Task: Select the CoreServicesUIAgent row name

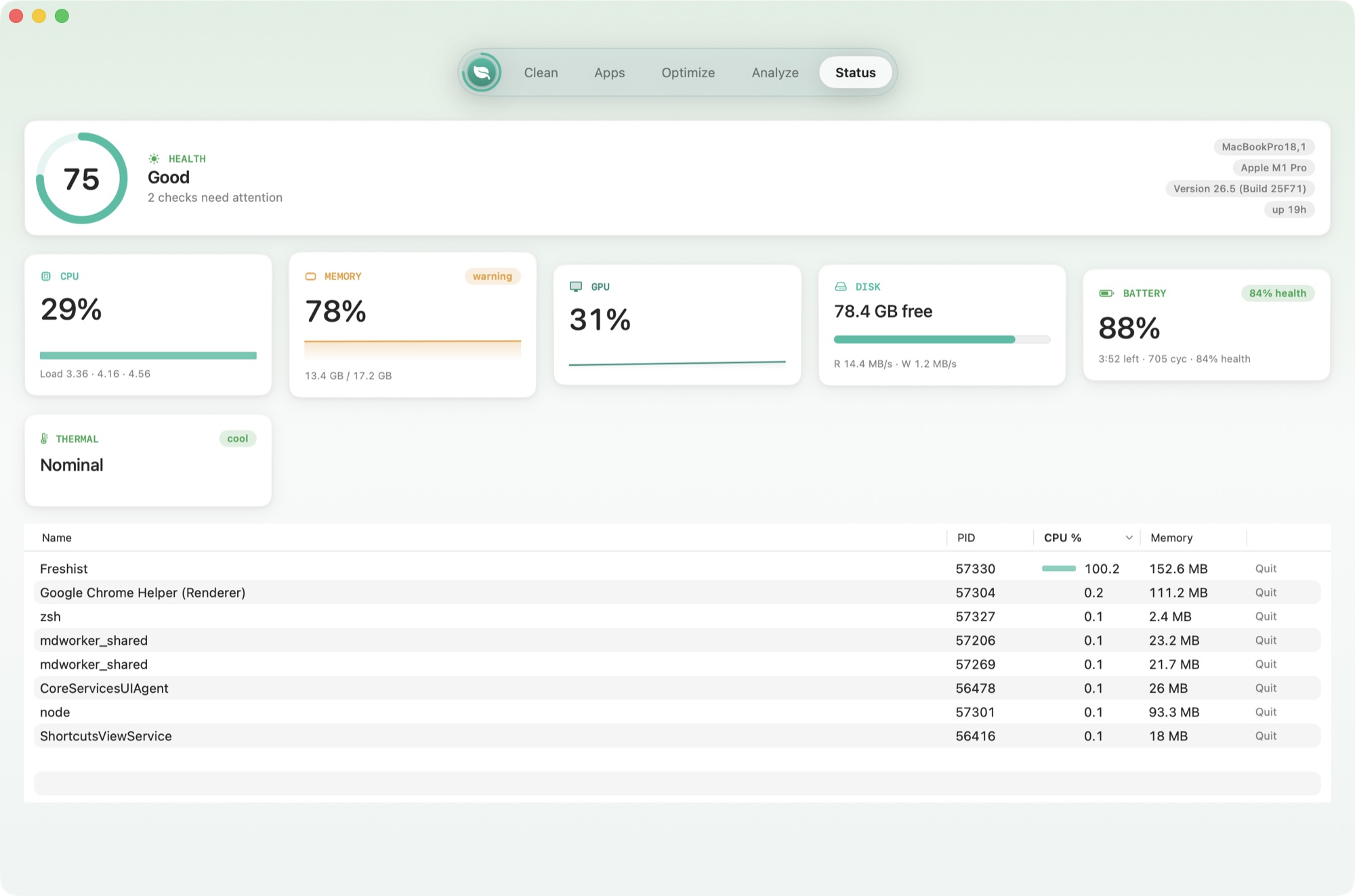Action: click(x=104, y=688)
